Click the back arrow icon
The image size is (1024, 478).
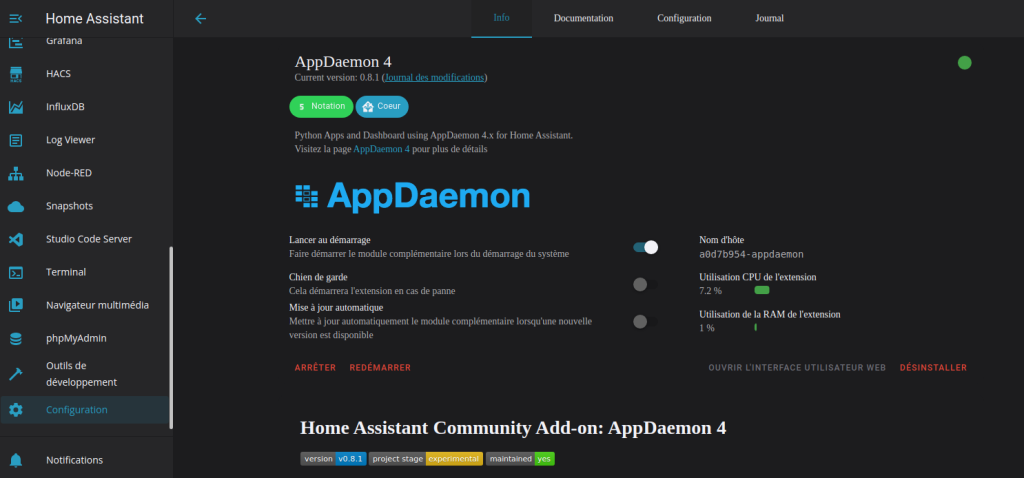[x=200, y=18]
